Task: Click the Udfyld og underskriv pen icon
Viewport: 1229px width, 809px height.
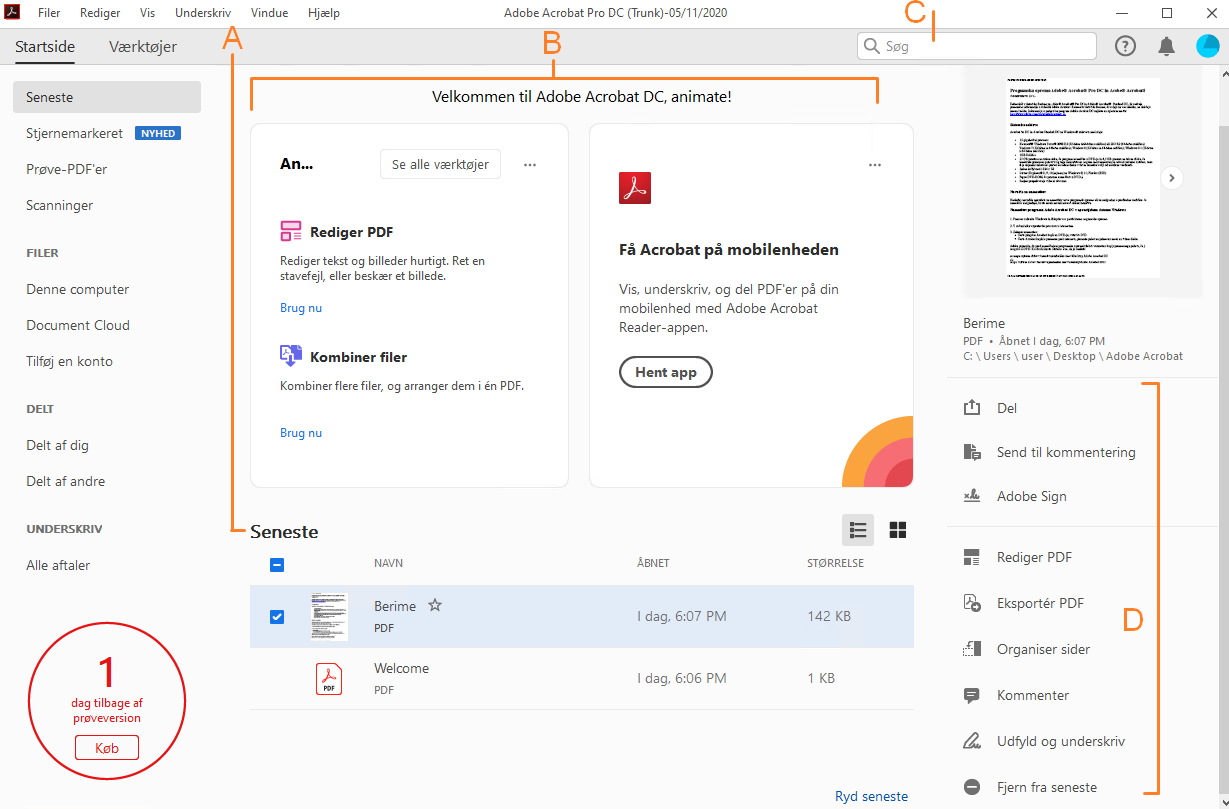Action: (972, 741)
